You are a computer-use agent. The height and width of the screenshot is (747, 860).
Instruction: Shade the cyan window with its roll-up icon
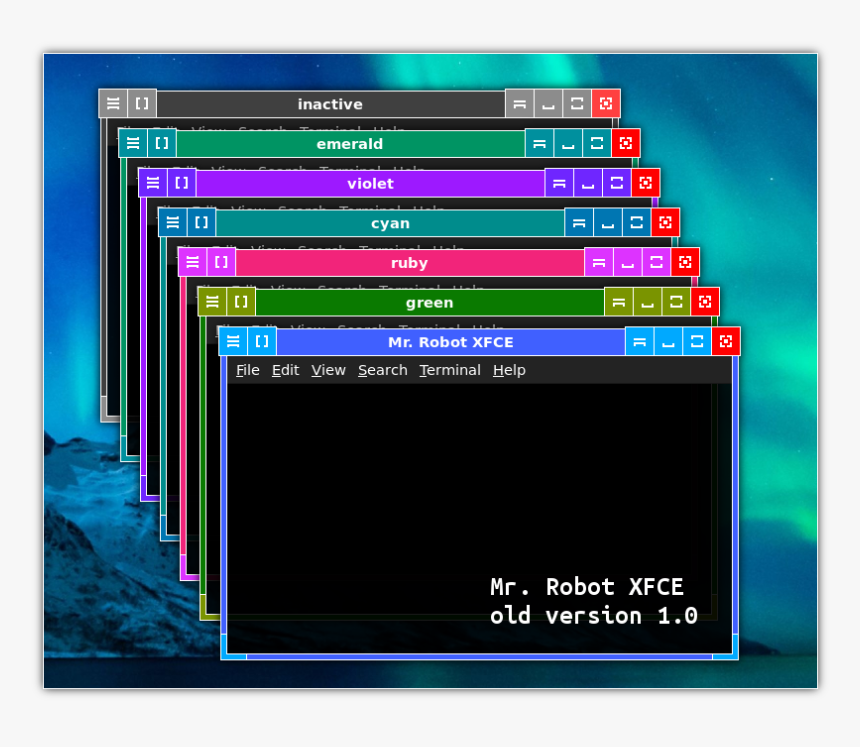tap(579, 222)
